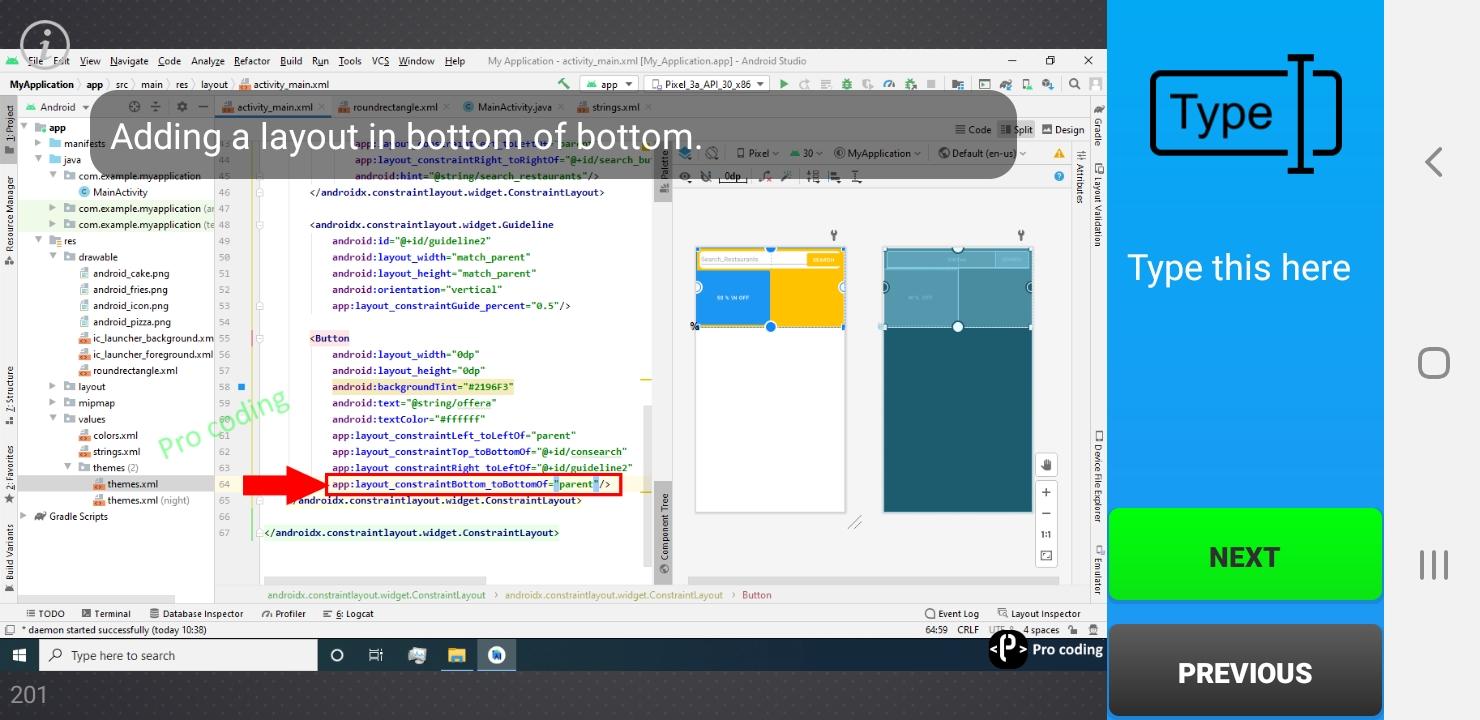
Task: Collapse the drawable folder
Action: click(x=53, y=257)
